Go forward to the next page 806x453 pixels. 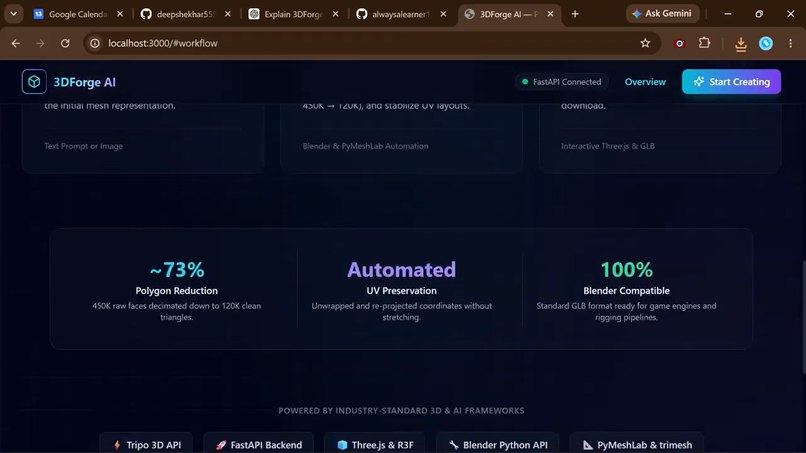[x=40, y=43]
